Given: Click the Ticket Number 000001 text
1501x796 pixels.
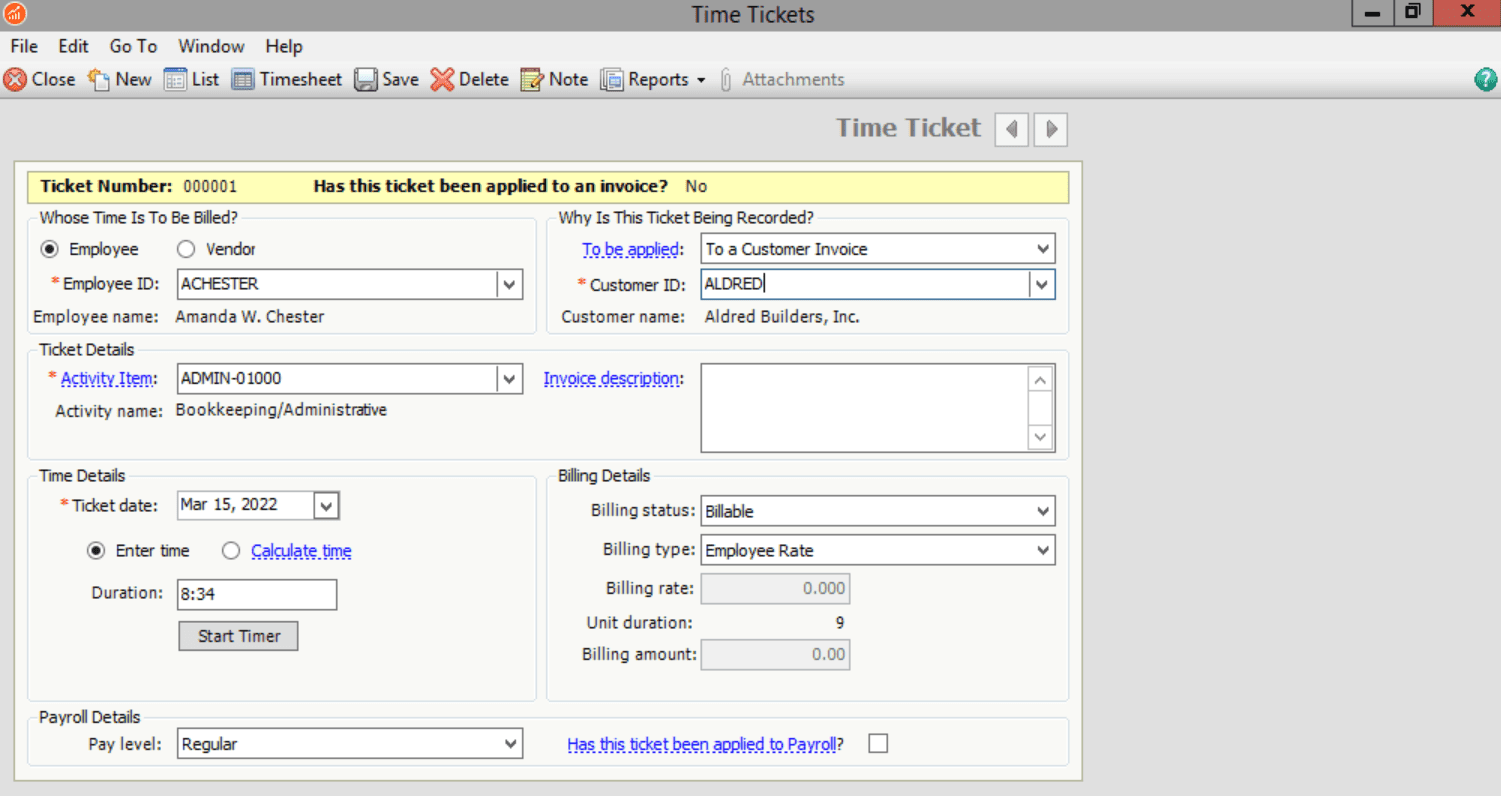Looking at the screenshot, I should [139, 186].
